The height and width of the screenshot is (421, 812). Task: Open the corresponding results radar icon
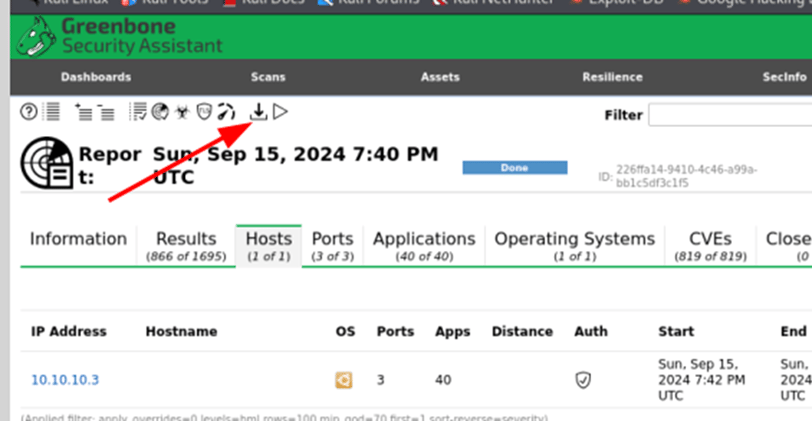160,112
